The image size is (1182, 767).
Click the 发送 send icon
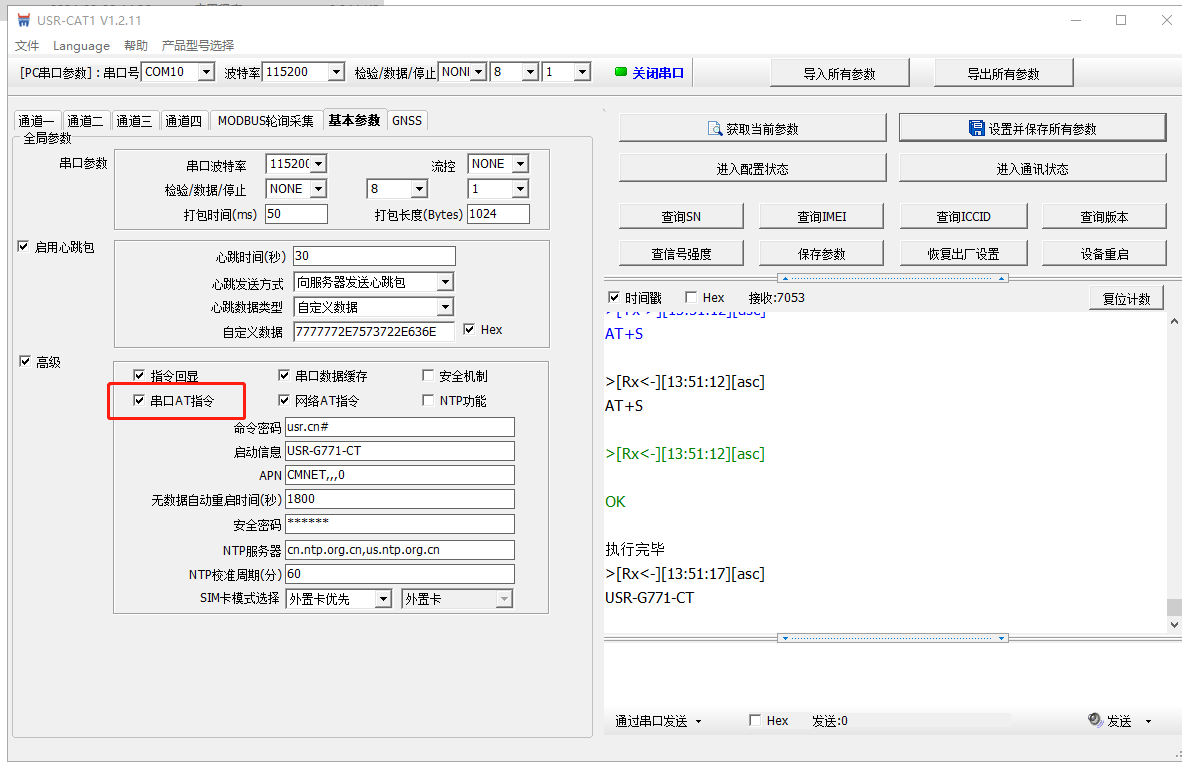(x=1095, y=720)
